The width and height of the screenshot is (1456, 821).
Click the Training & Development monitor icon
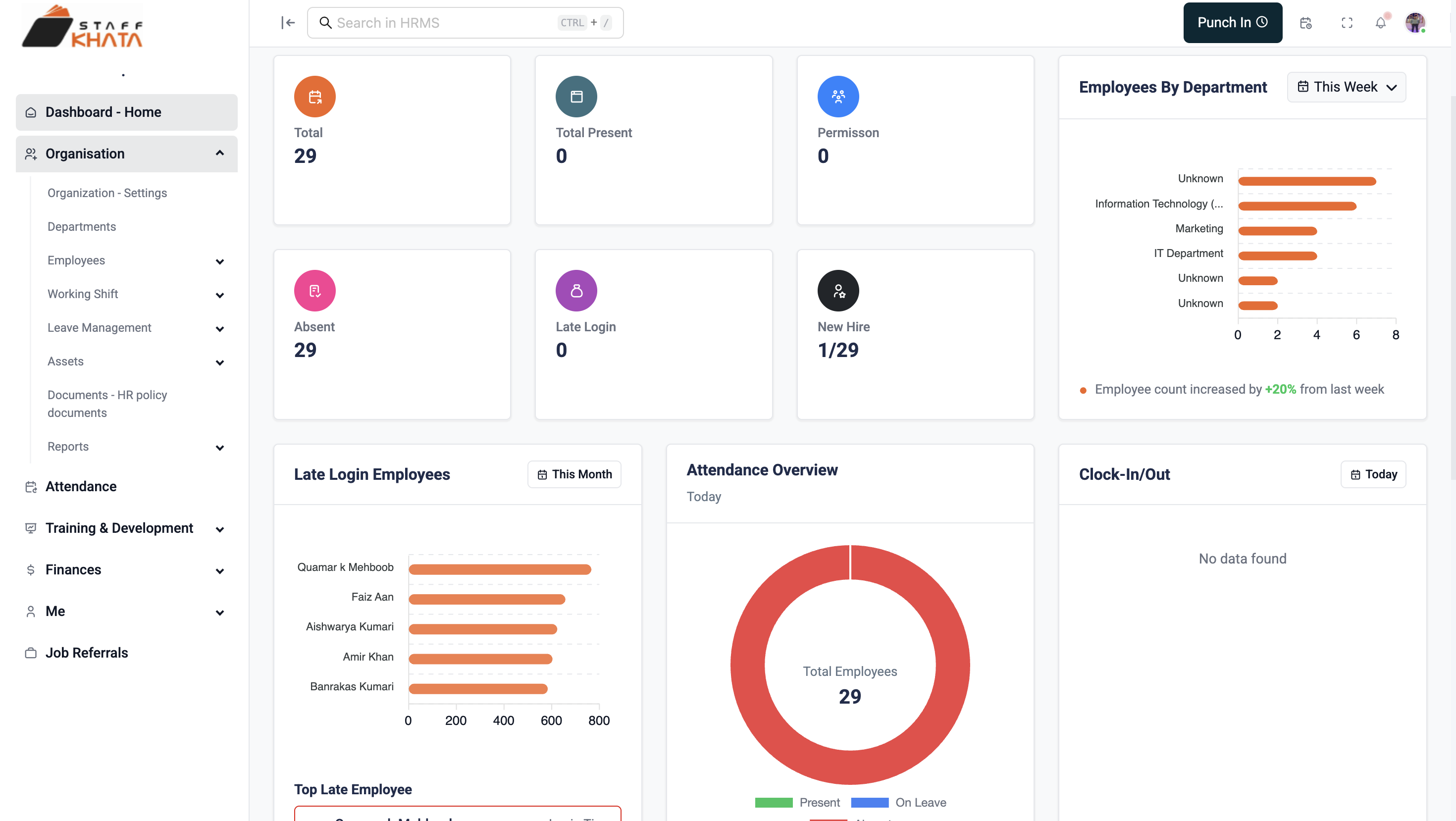coord(31,528)
